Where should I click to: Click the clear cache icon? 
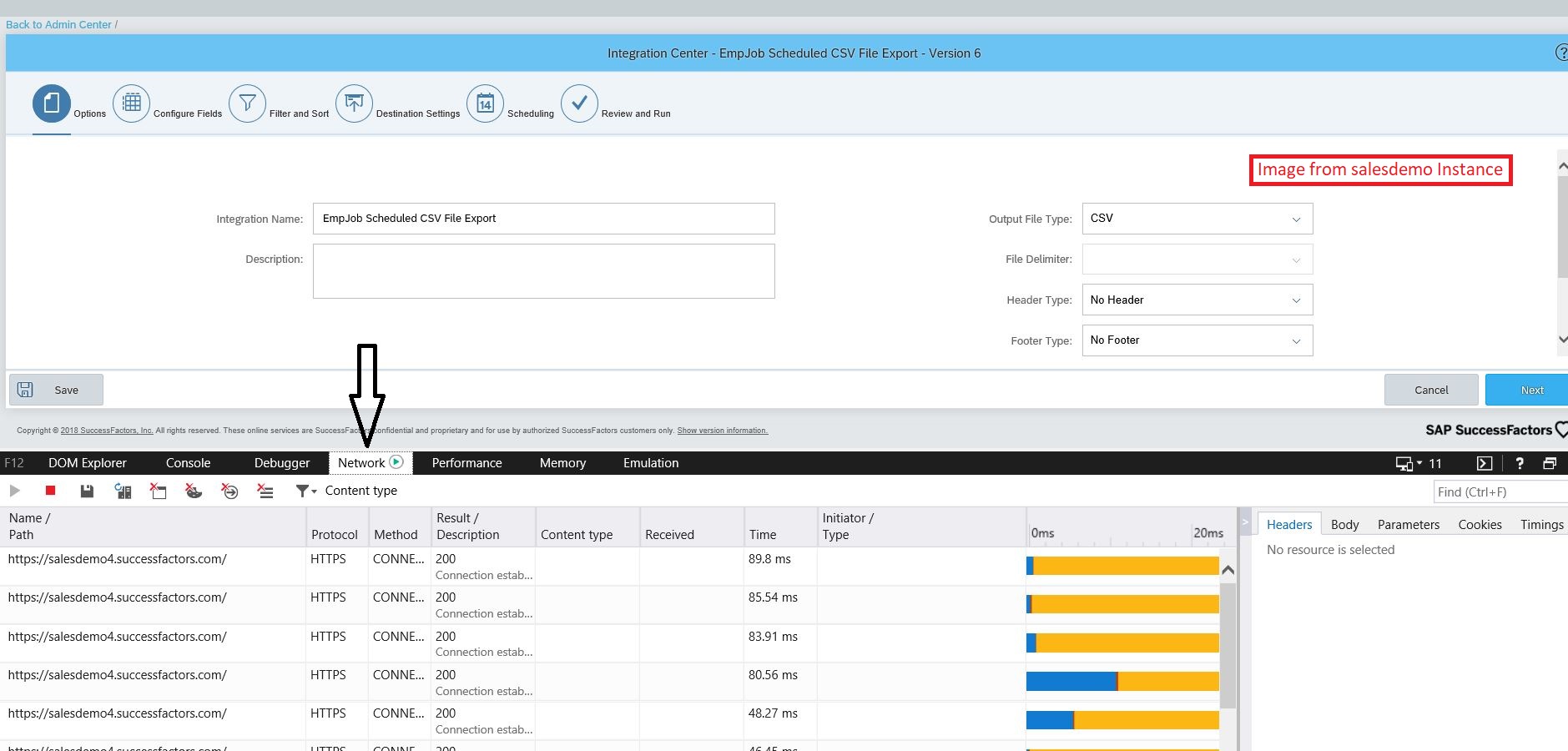[158, 491]
